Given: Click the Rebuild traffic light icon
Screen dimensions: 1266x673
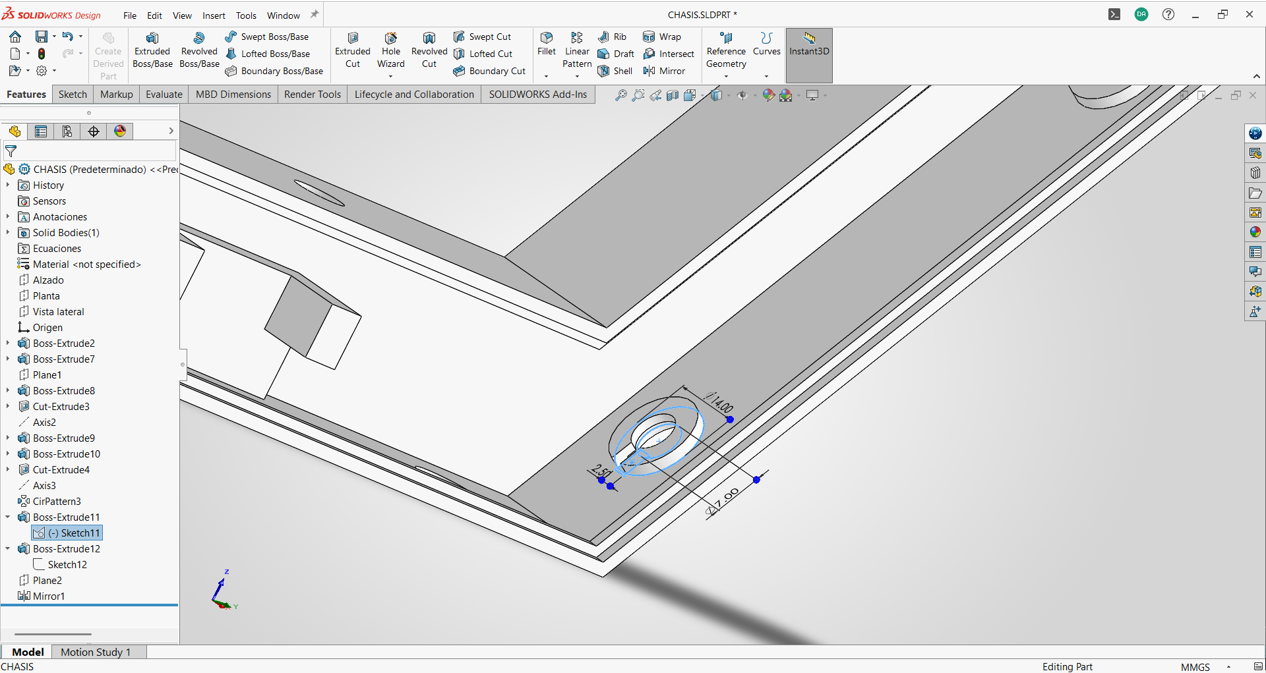Looking at the screenshot, I should pyautogui.click(x=41, y=54).
